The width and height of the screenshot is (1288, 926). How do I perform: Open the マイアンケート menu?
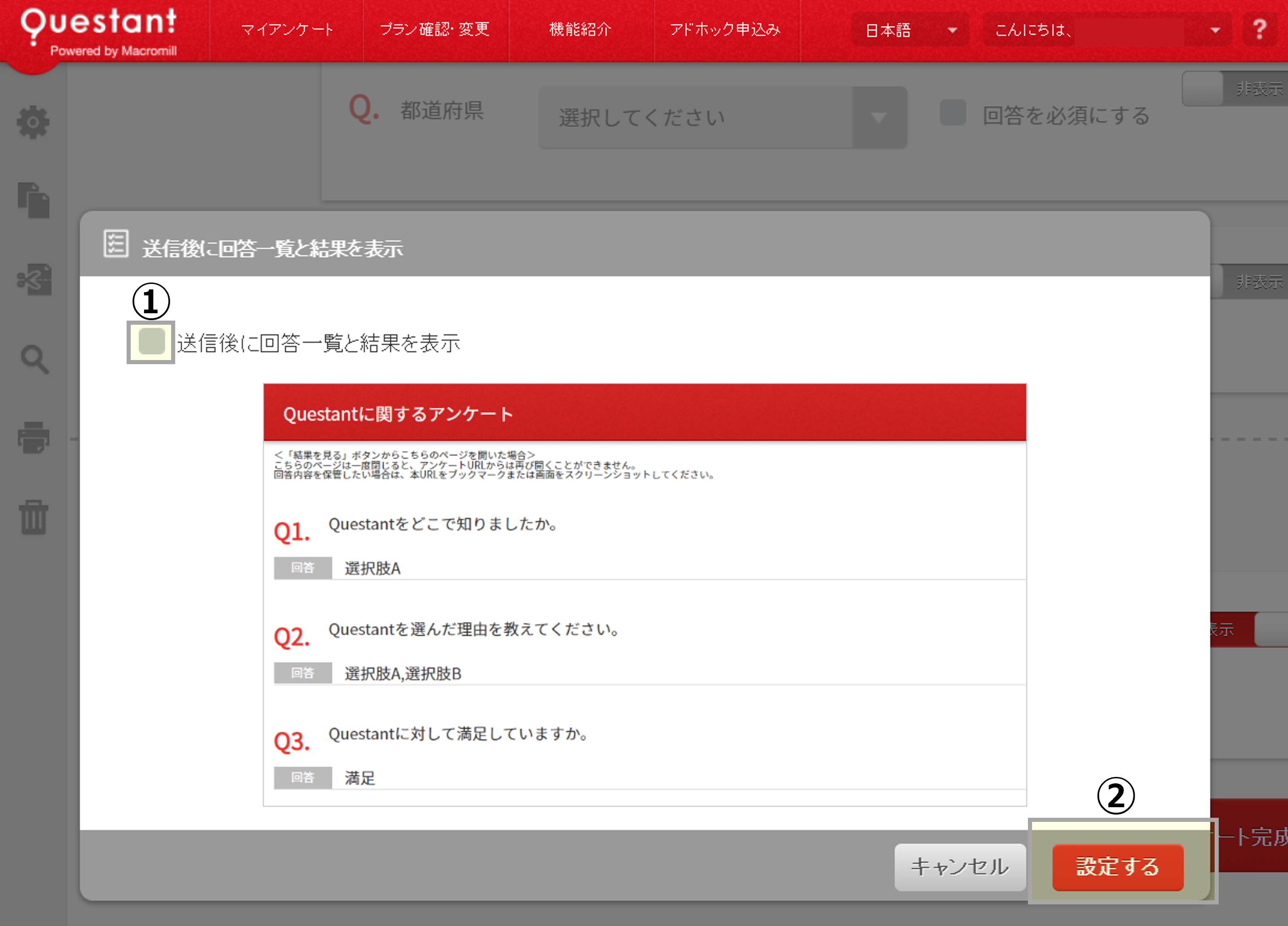[287, 29]
